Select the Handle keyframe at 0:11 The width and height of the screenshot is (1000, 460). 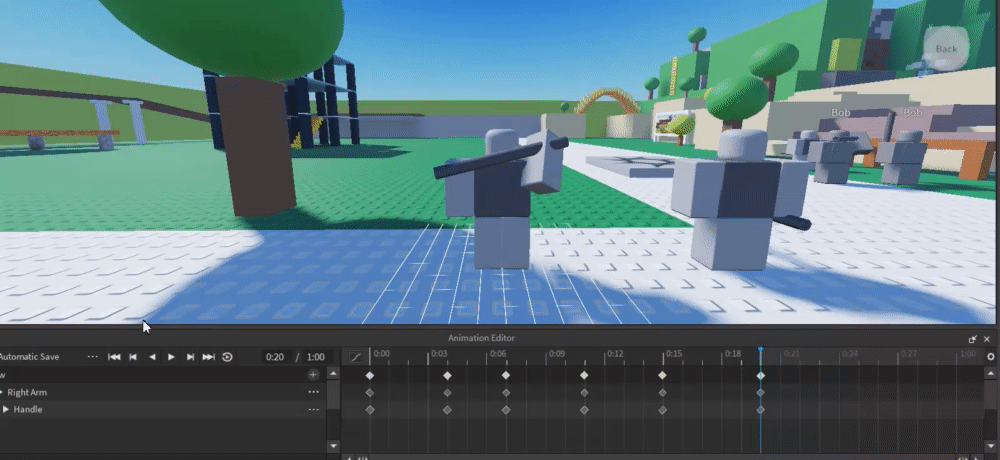(x=584, y=410)
